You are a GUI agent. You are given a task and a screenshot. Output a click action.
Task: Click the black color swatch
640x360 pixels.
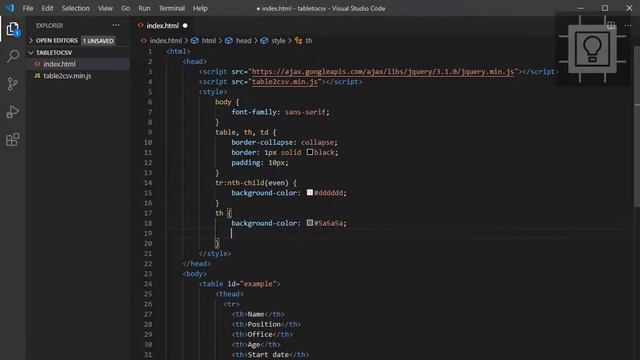point(310,152)
